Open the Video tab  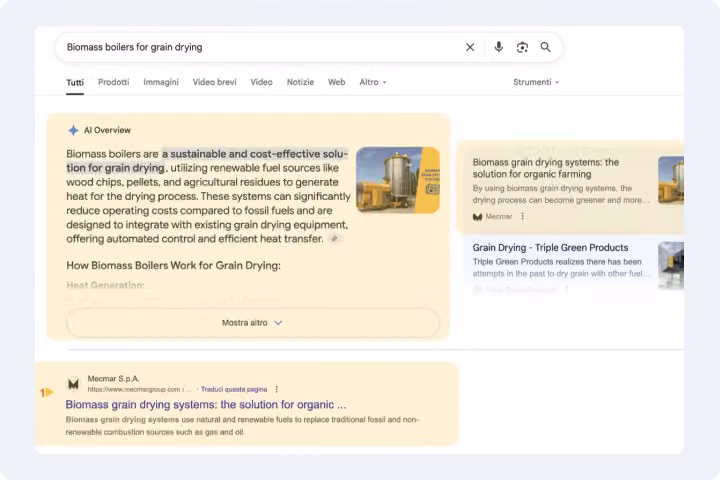pyautogui.click(x=261, y=82)
